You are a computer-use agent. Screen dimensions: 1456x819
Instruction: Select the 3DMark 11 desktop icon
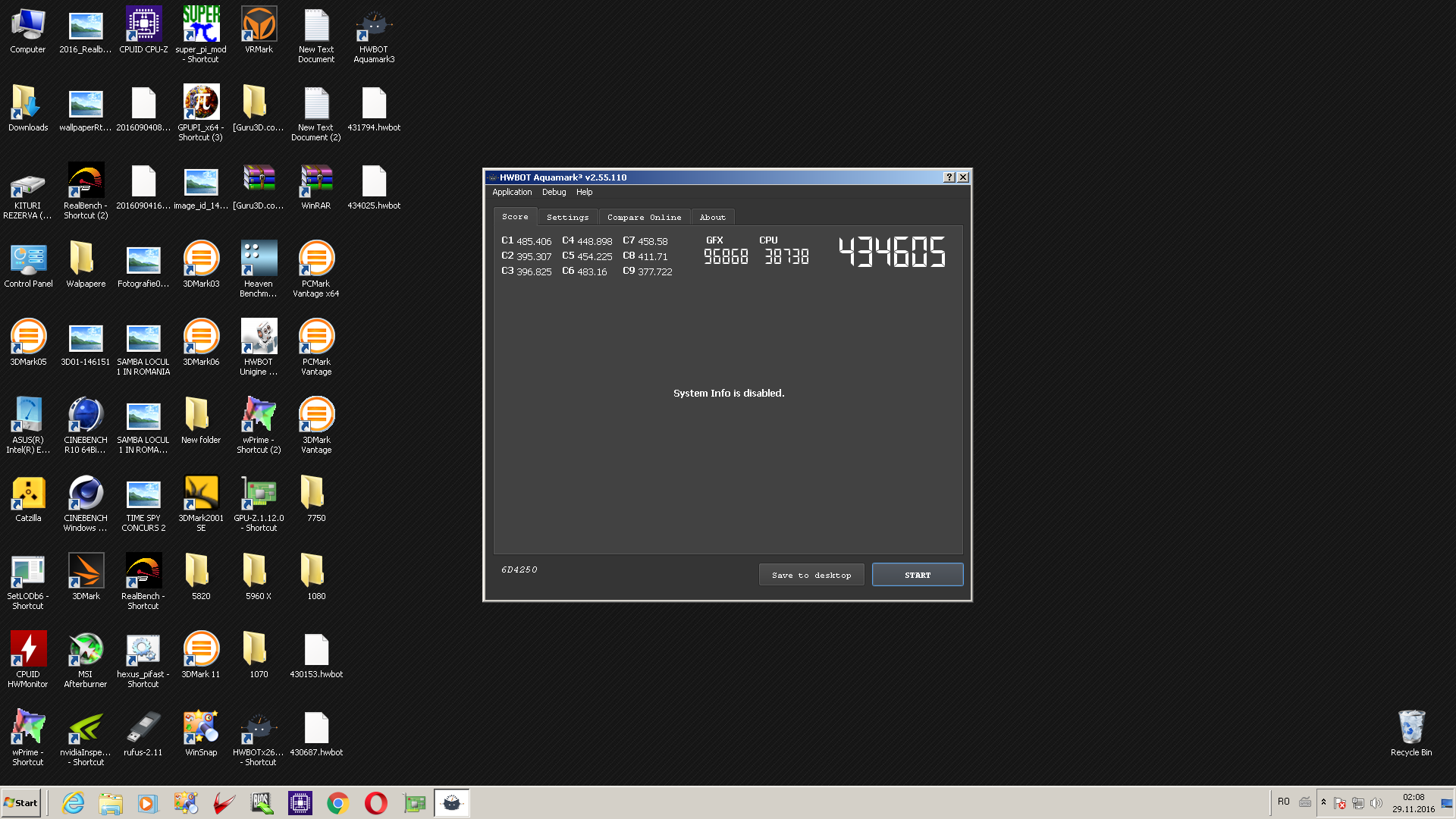(x=201, y=655)
